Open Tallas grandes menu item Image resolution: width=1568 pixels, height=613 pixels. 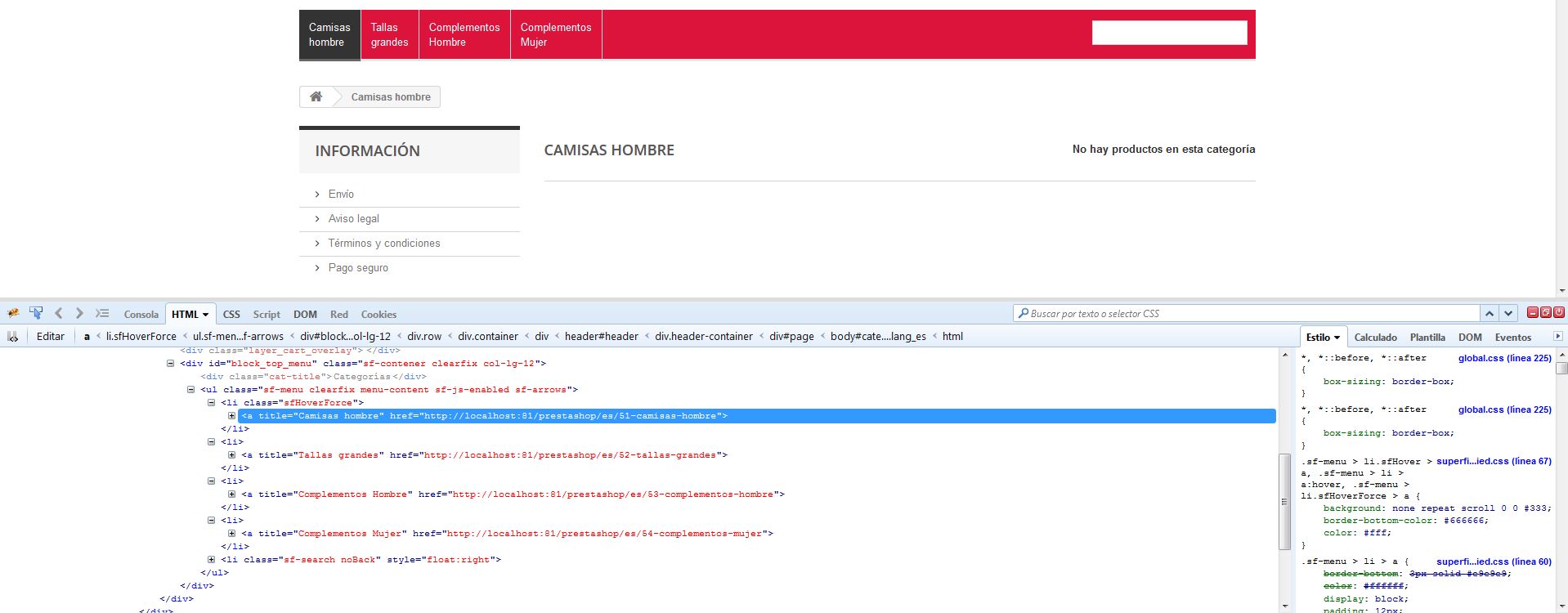pos(389,34)
